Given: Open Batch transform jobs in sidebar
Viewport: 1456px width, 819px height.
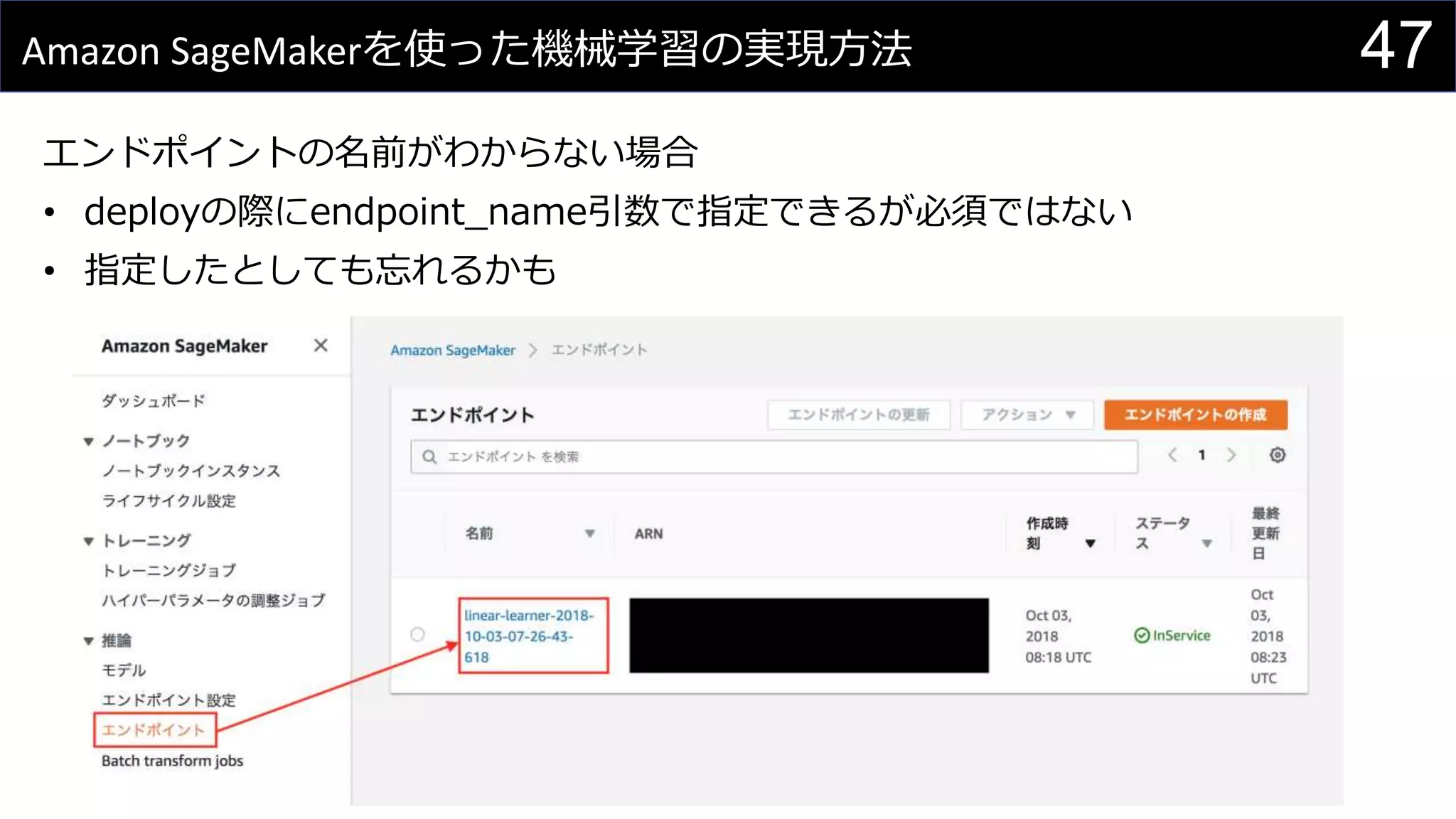Looking at the screenshot, I should pyautogui.click(x=172, y=761).
